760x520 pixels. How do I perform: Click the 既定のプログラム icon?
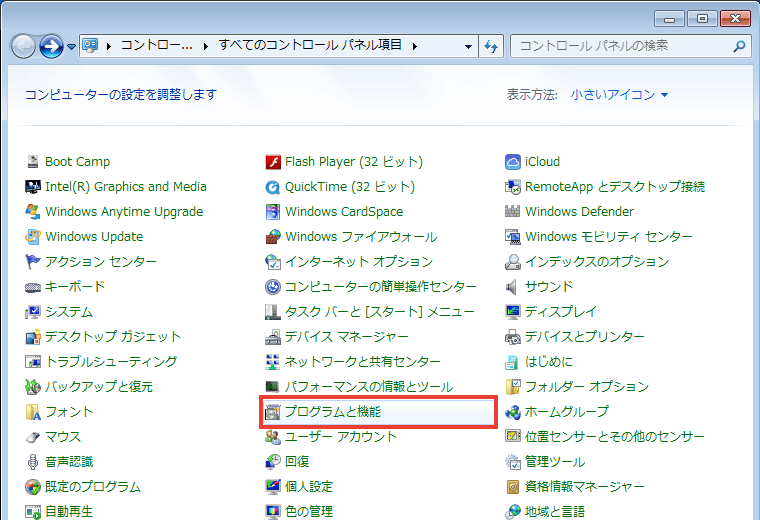pos(32,487)
